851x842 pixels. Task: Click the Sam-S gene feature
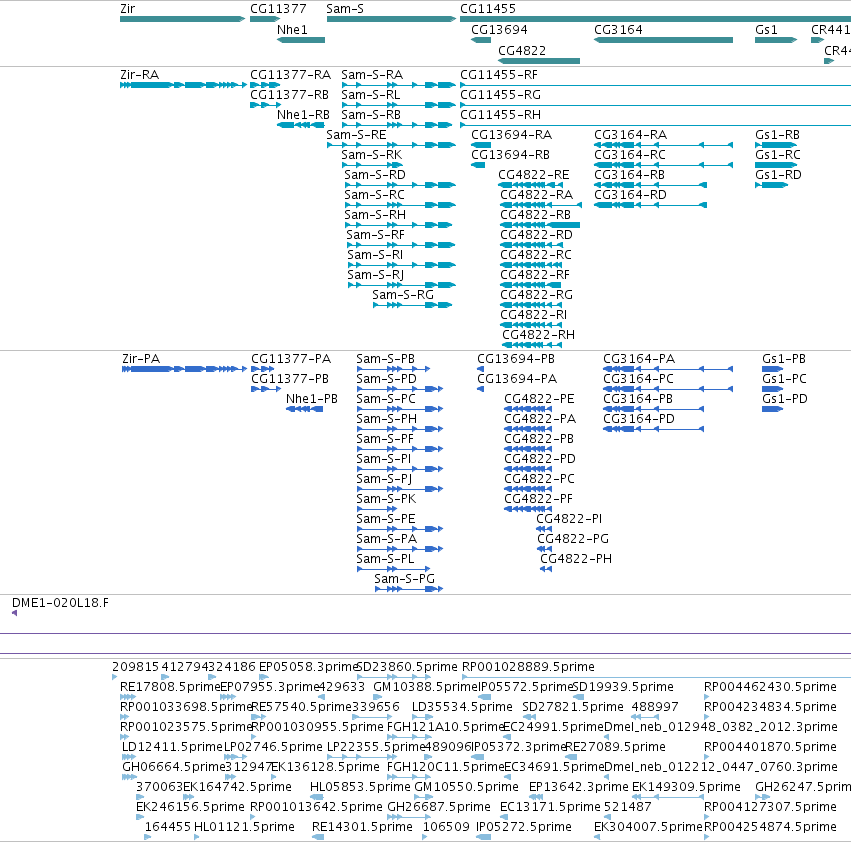pyautogui.click(x=391, y=19)
